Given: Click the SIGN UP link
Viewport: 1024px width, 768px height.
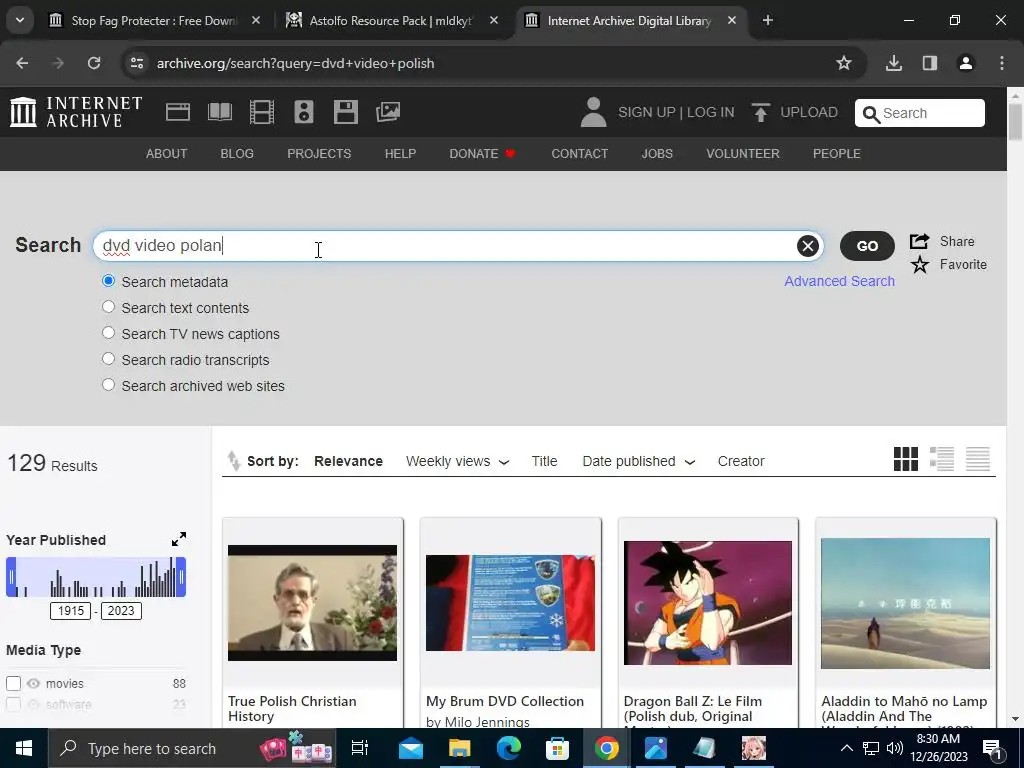Looking at the screenshot, I should coord(647,112).
